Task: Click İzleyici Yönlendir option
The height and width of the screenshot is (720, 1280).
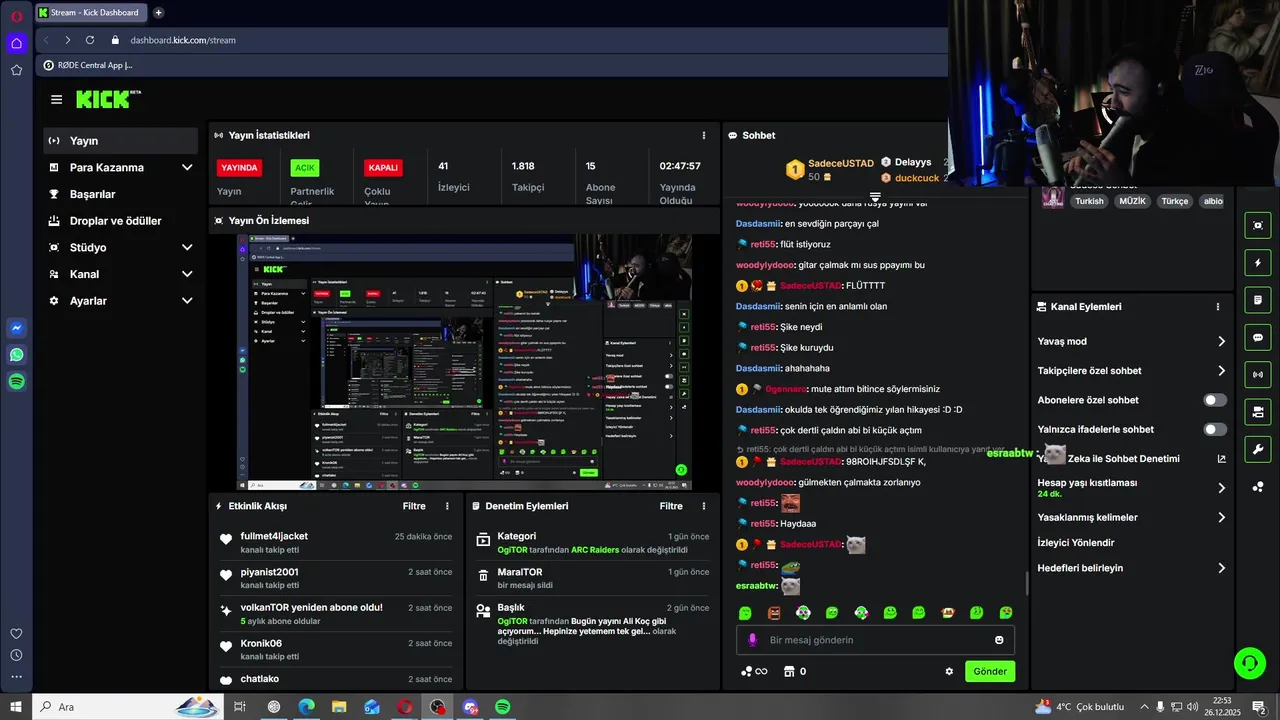Action: [1076, 543]
